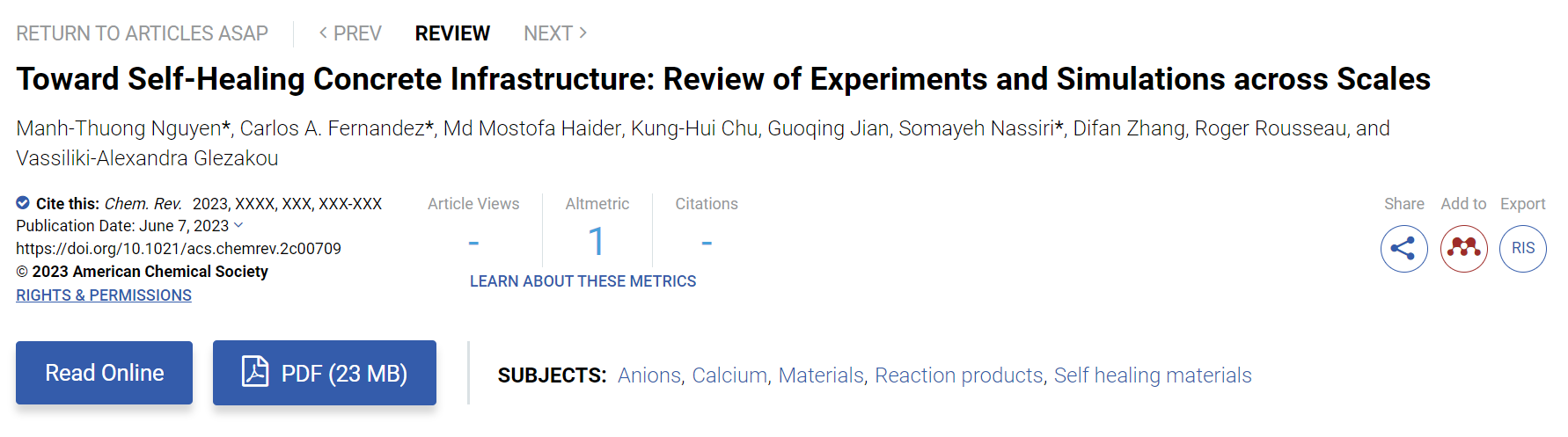Open the Self healing materials subject
The height and width of the screenshot is (437, 1568).
1153,375
